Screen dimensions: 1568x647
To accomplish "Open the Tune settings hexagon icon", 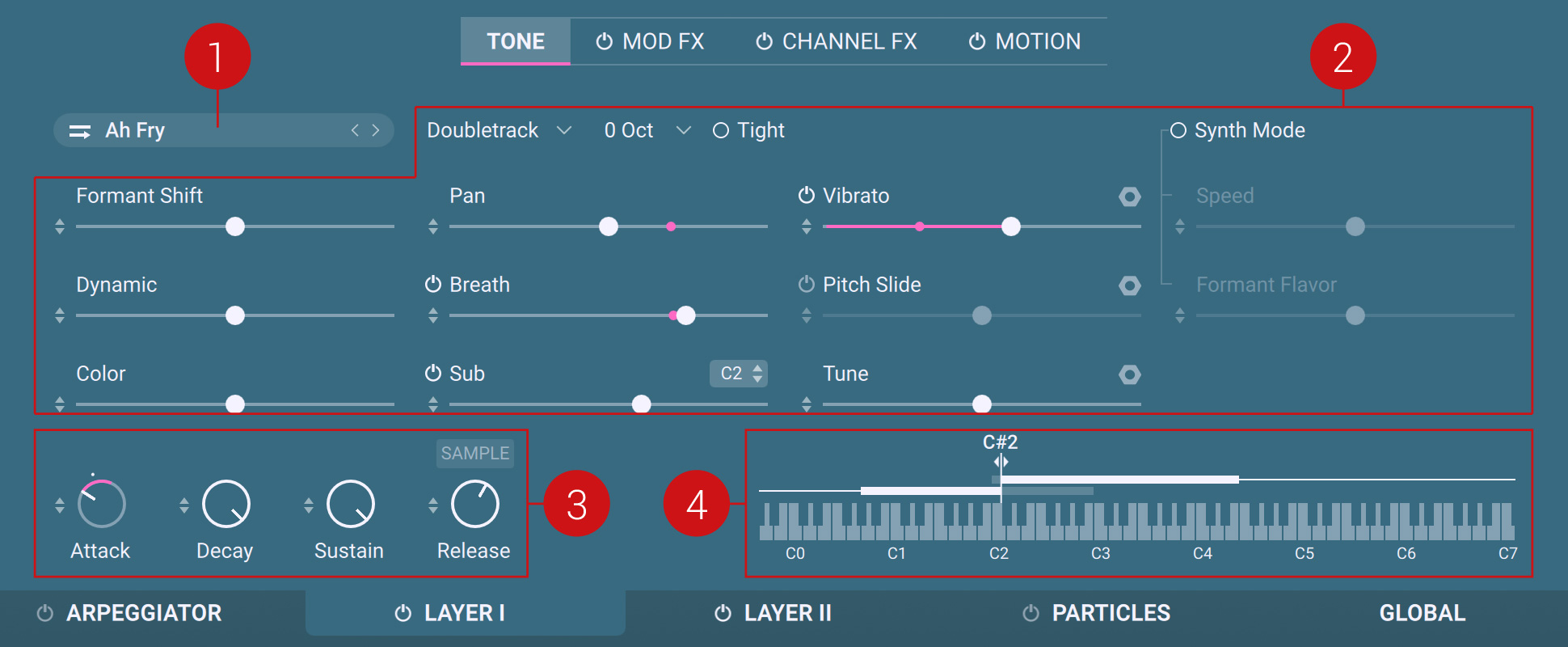I will click(1129, 374).
